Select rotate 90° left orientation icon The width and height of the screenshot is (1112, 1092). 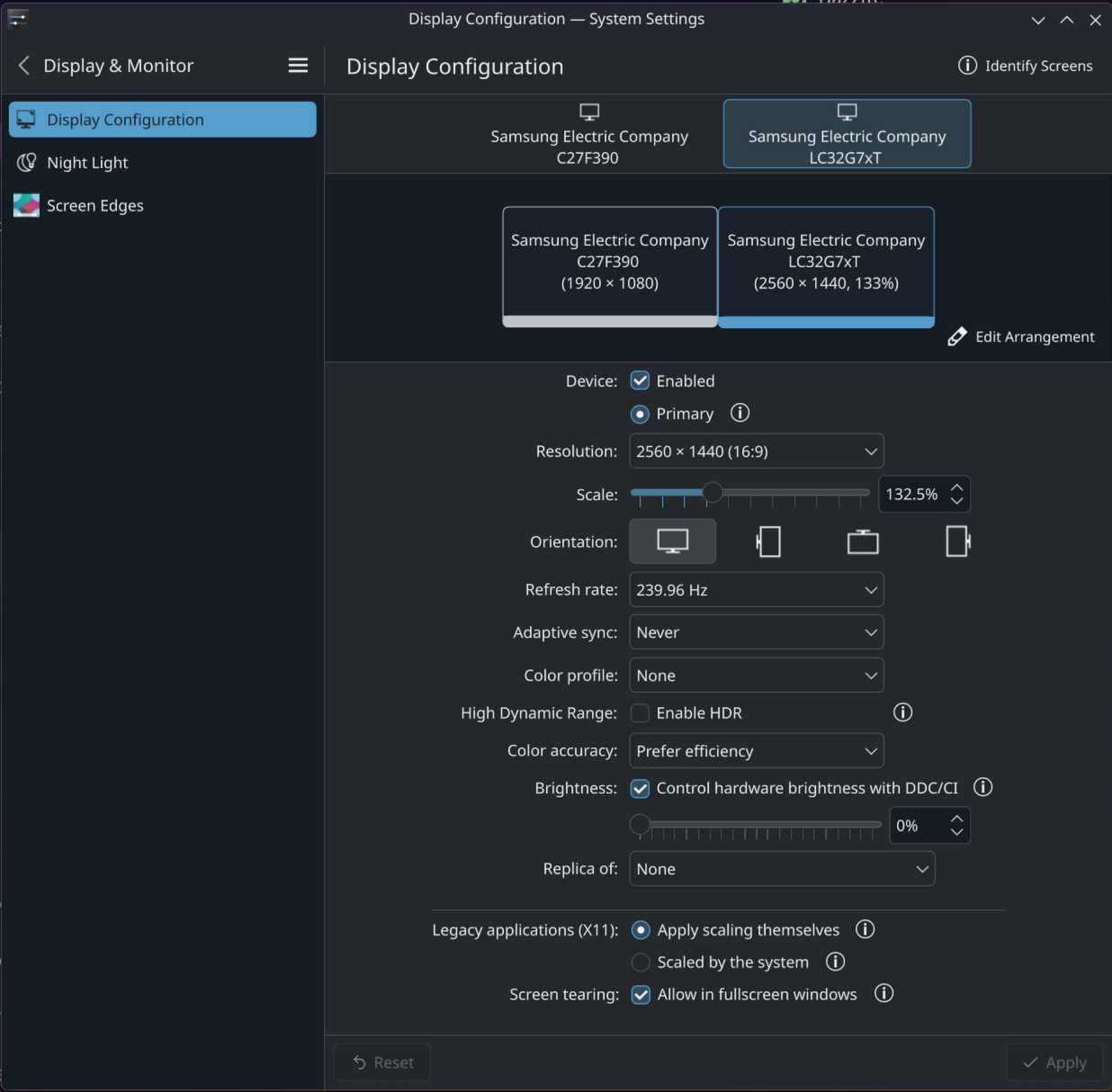(x=768, y=542)
